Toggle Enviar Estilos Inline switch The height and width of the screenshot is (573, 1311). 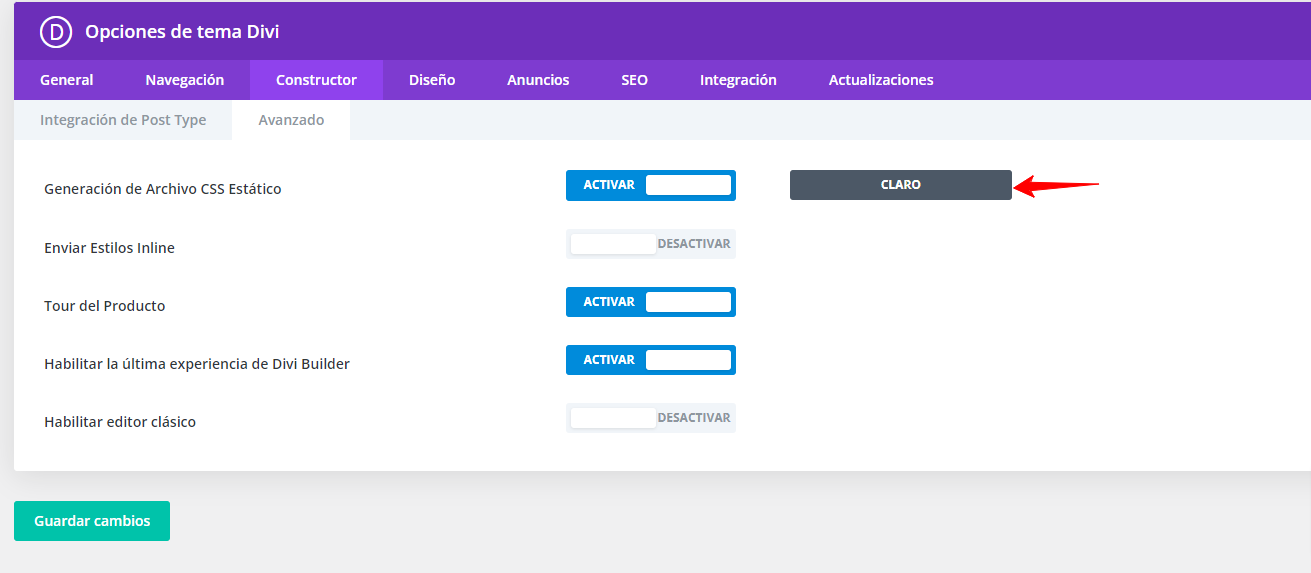click(651, 243)
